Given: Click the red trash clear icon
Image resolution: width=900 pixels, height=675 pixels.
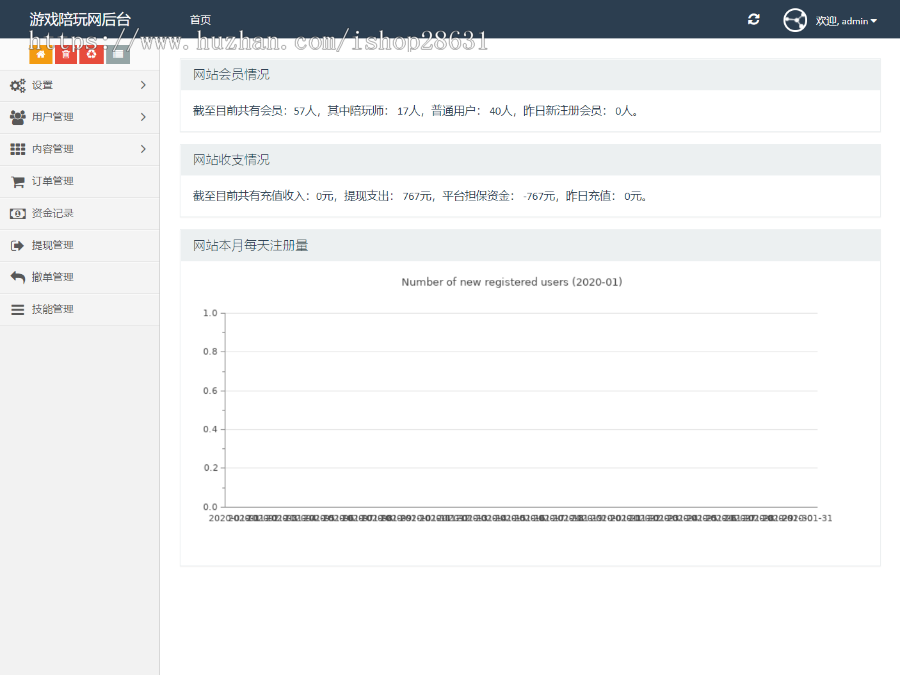Looking at the screenshot, I should [x=65, y=52].
